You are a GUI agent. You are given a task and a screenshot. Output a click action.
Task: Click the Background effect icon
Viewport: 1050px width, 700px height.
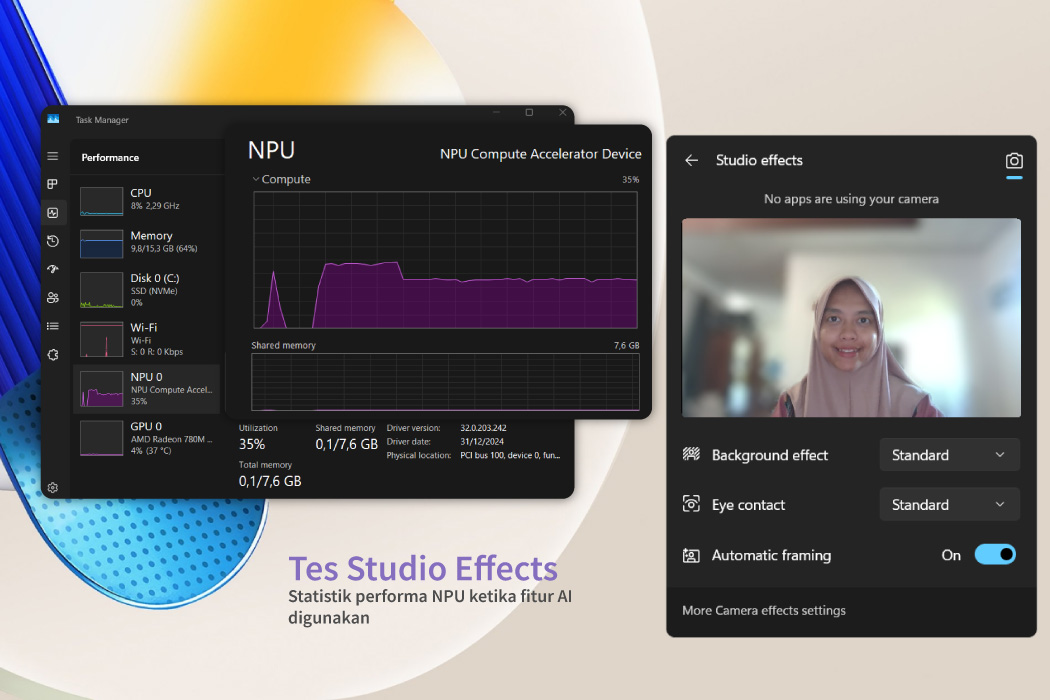[x=691, y=454]
